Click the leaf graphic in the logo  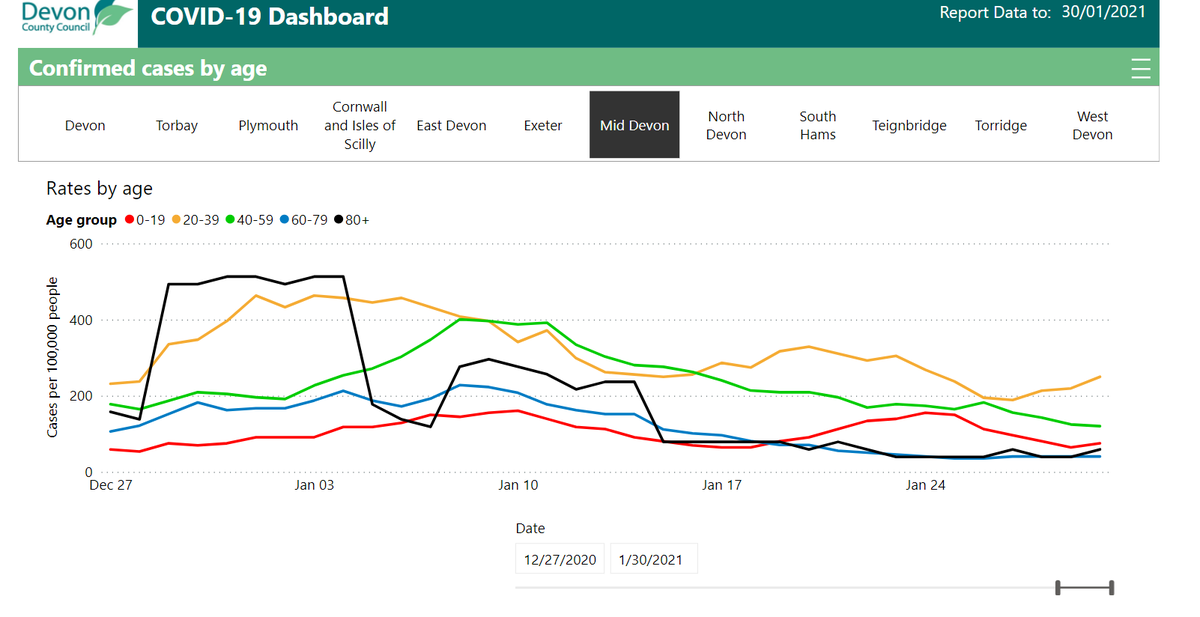tap(109, 16)
